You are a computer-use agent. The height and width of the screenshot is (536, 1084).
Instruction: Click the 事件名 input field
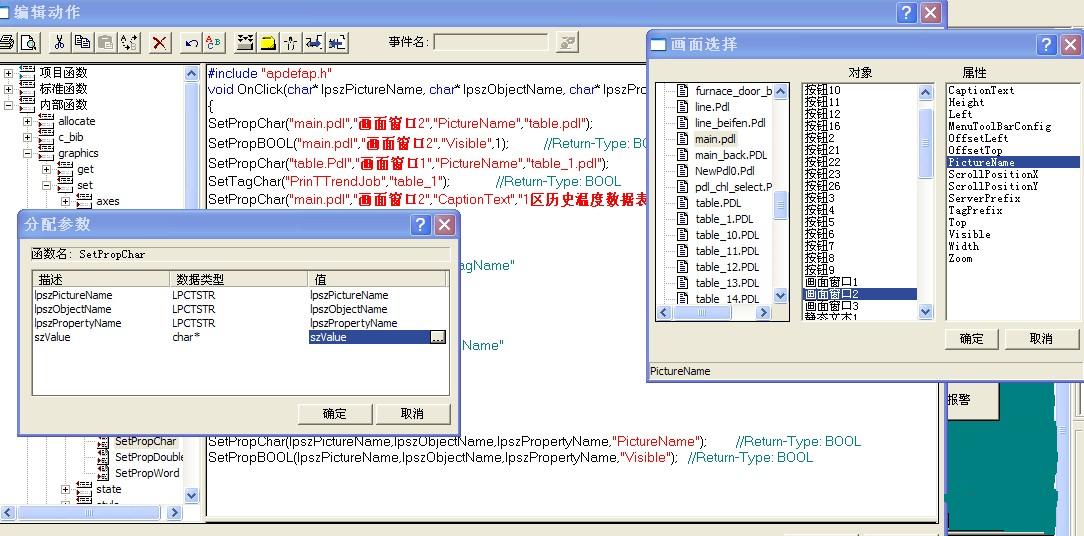coord(490,42)
